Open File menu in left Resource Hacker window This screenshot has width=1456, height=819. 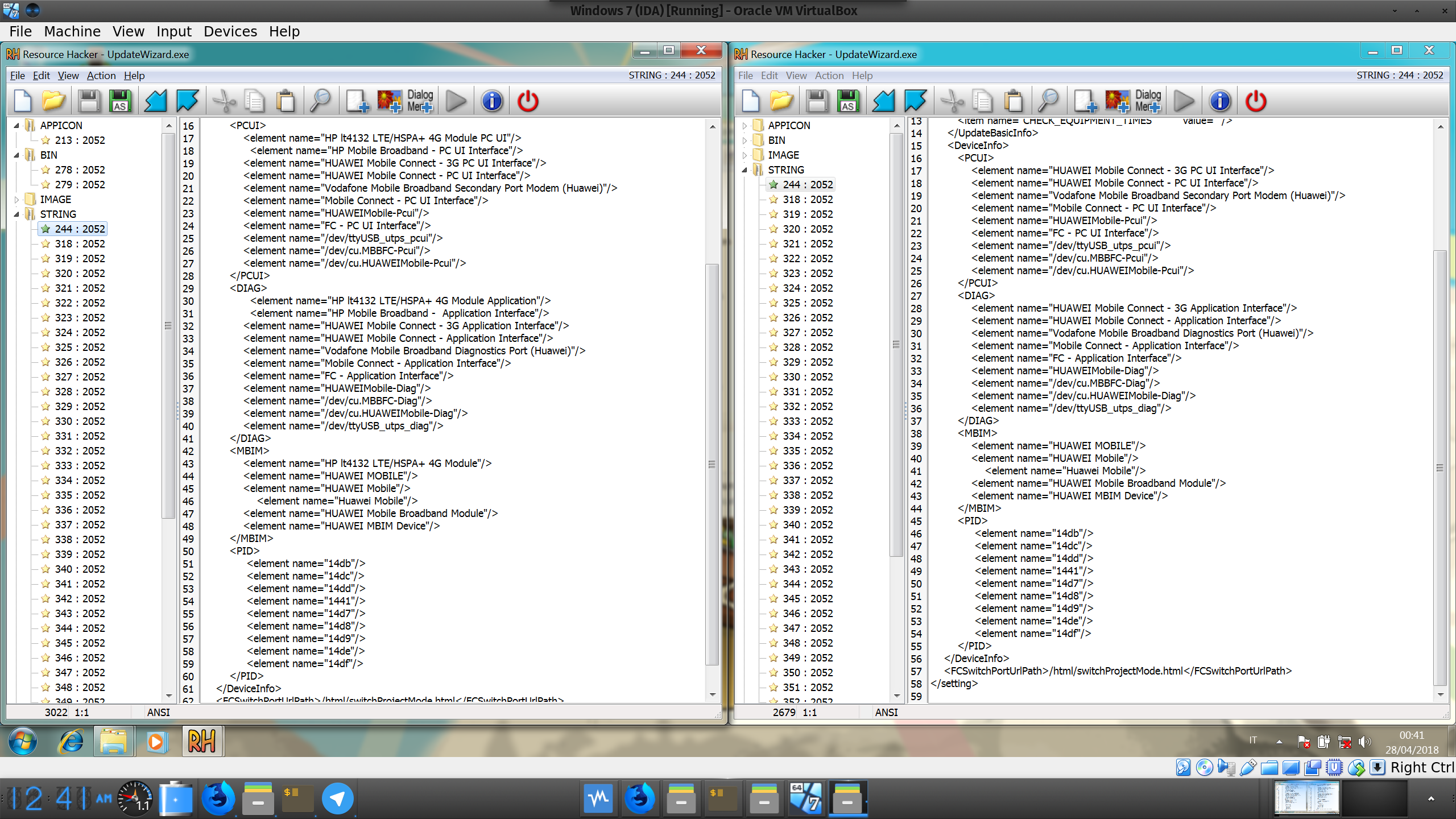point(17,76)
